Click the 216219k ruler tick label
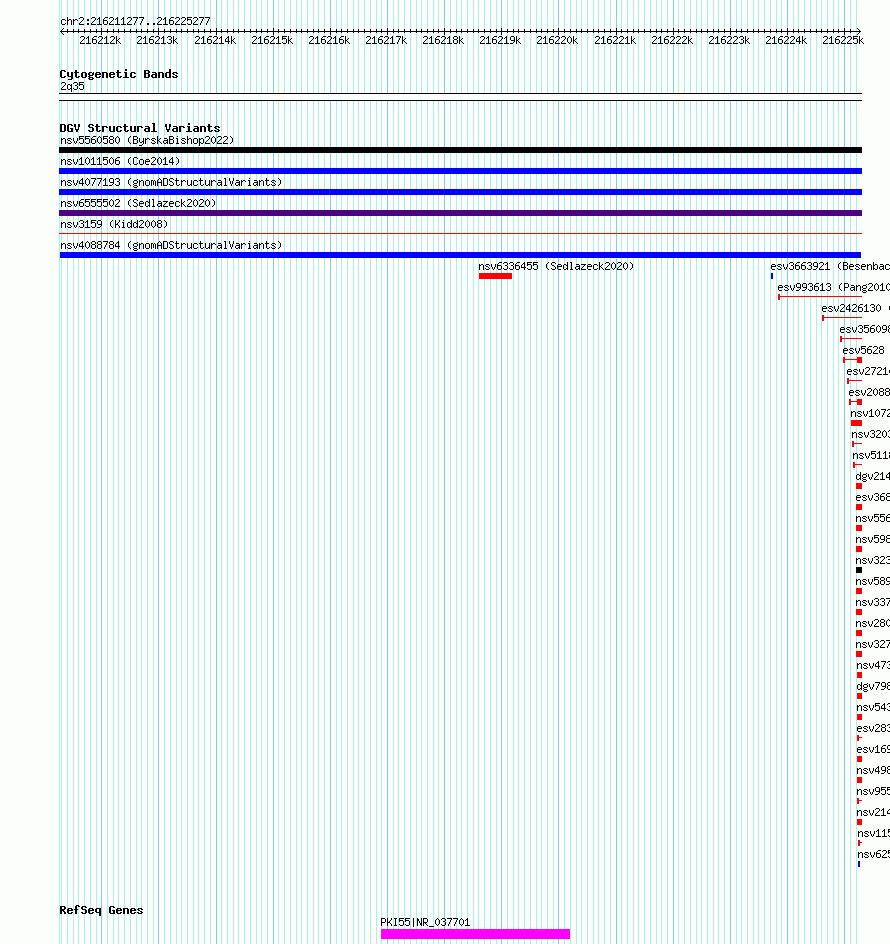Screen dimensions: 890x944 [x=500, y=40]
